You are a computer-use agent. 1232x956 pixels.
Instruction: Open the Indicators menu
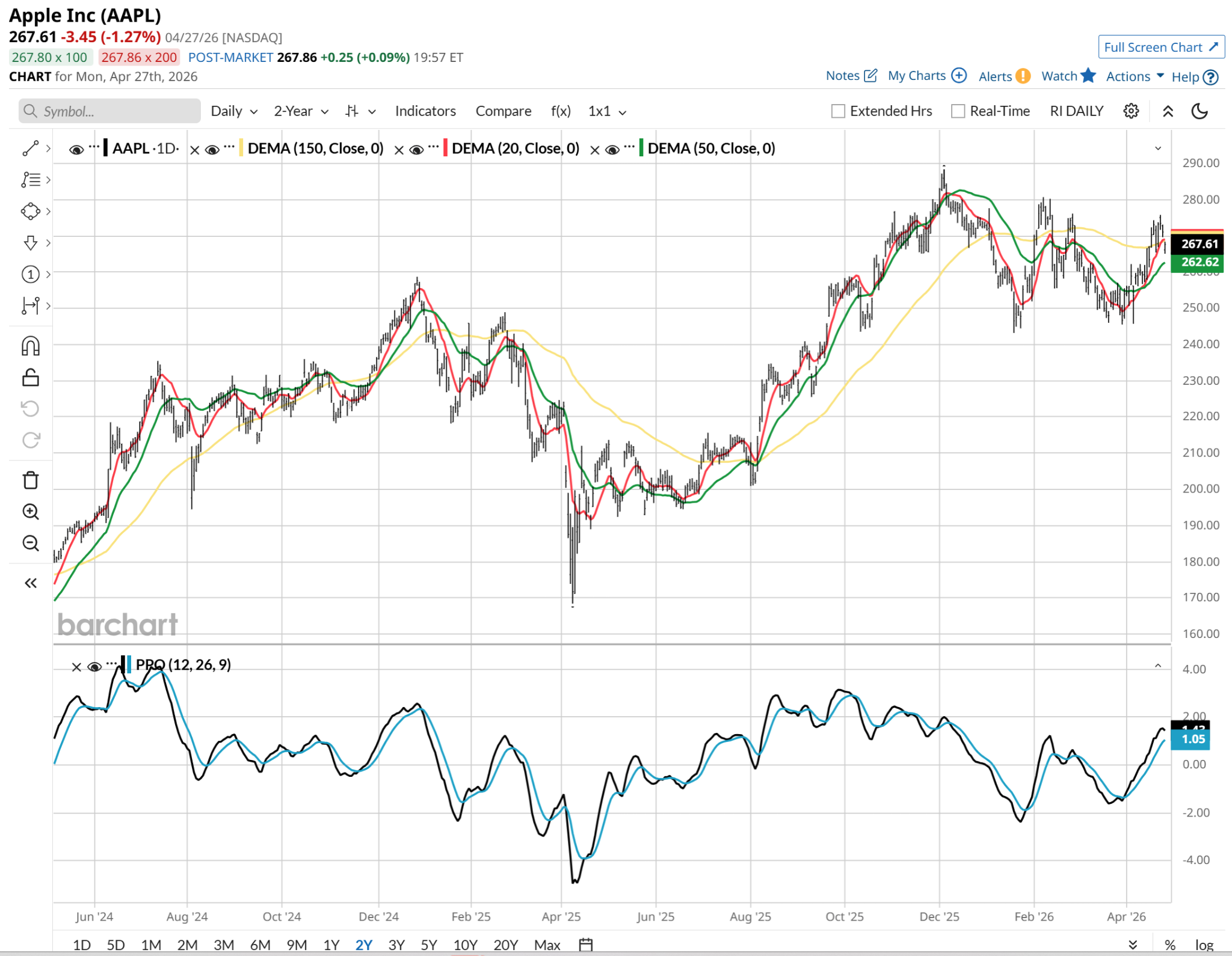tap(425, 111)
